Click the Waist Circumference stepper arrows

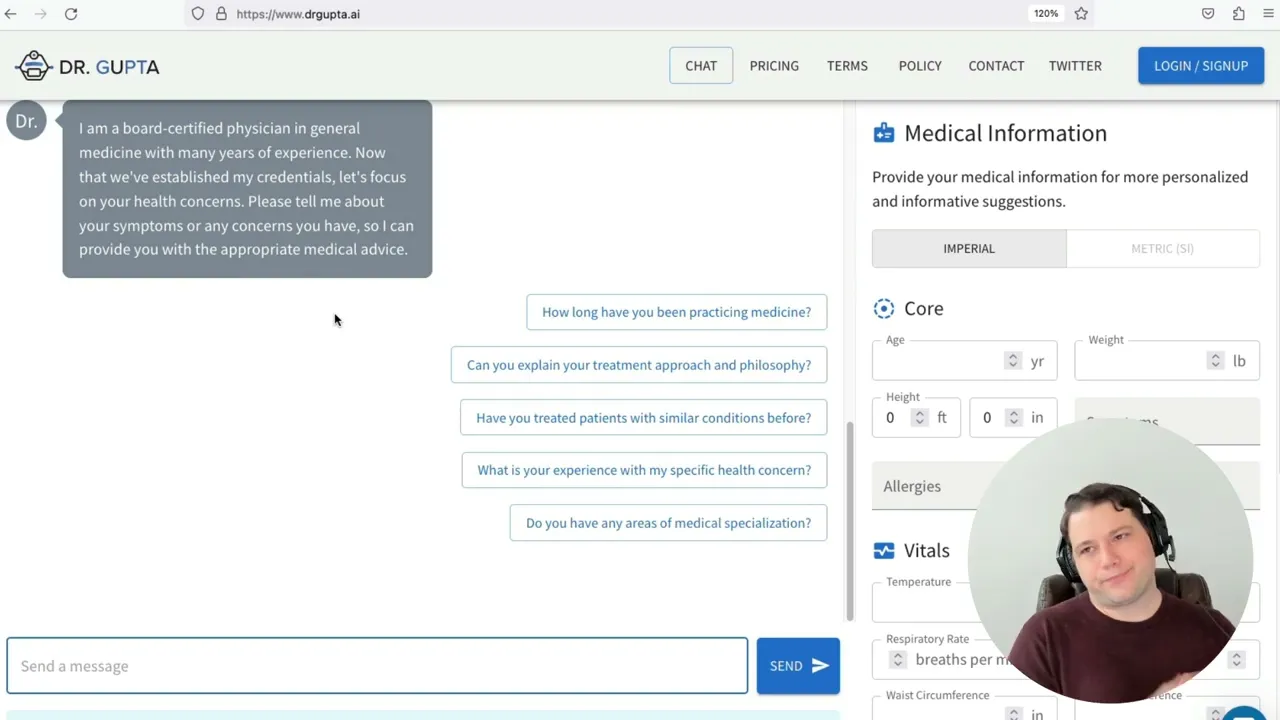1013,715
